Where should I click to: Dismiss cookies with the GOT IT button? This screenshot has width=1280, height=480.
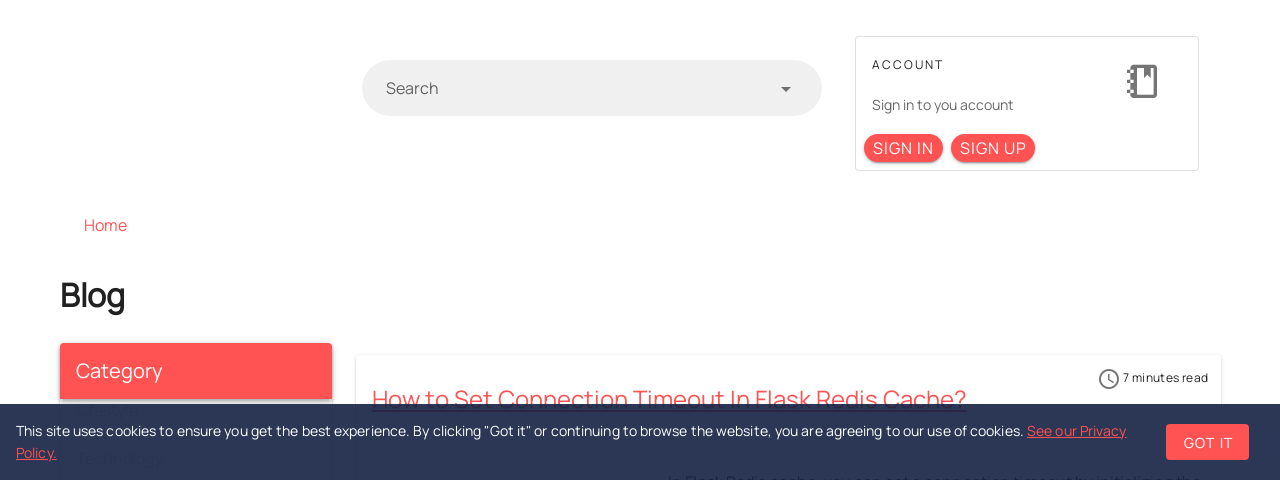click(x=1207, y=442)
